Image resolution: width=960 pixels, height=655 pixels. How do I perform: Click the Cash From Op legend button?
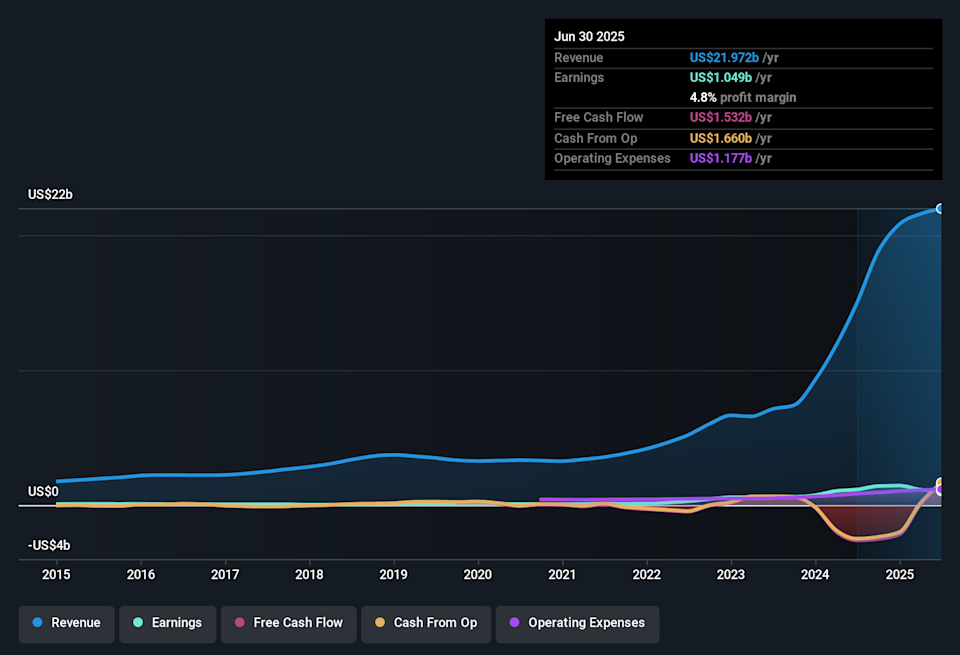coord(425,623)
